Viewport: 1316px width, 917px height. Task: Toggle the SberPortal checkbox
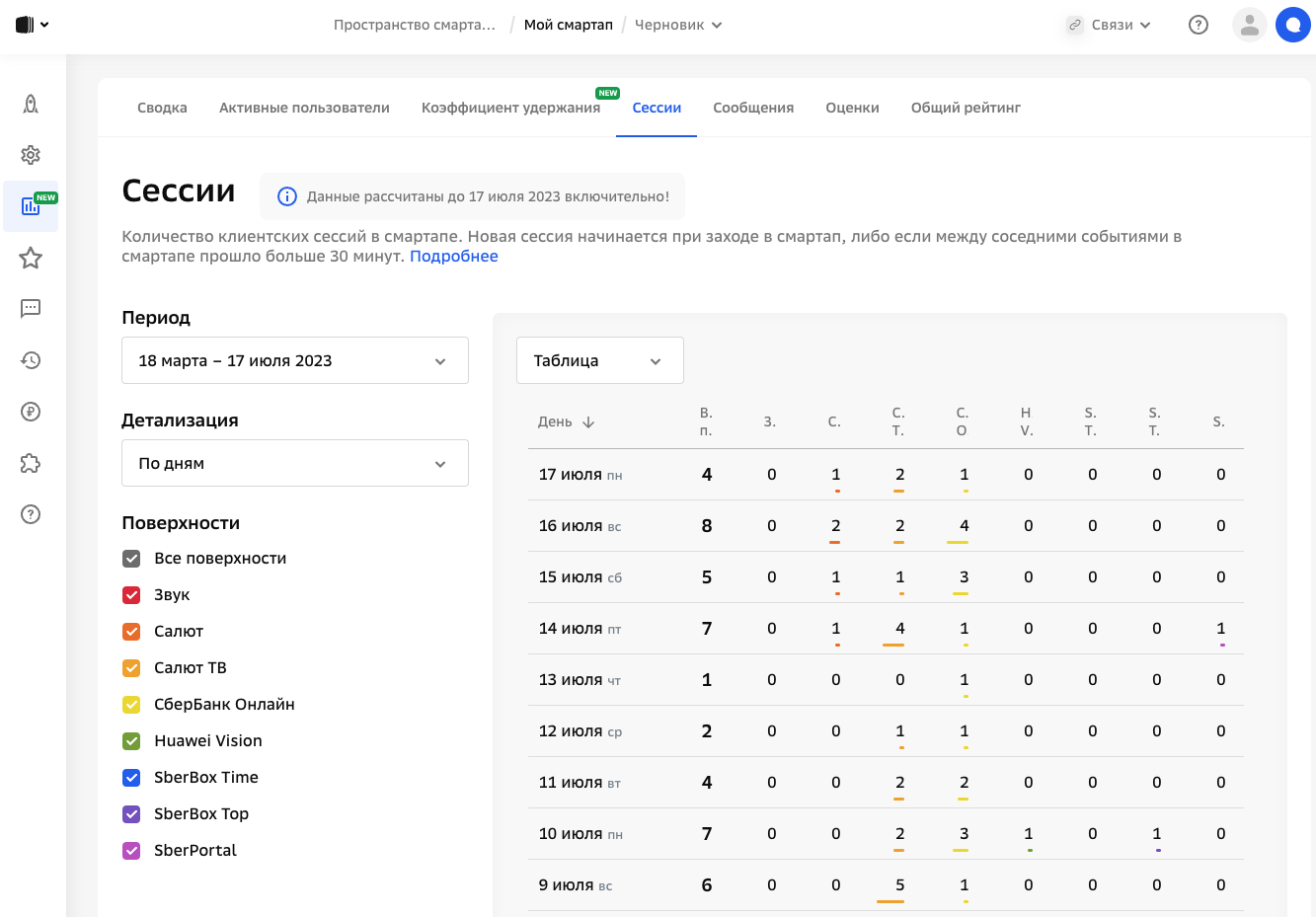click(x=131, y=851)
